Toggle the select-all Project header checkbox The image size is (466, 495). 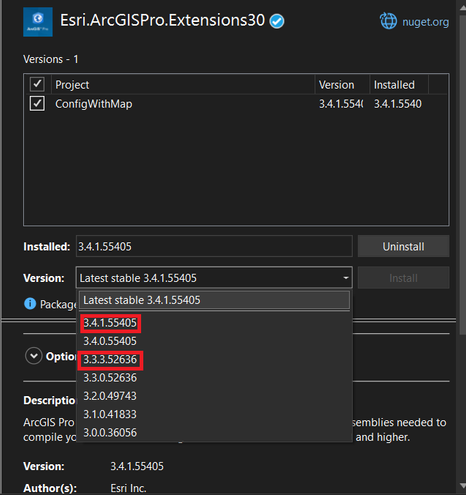tap(37, 84)
